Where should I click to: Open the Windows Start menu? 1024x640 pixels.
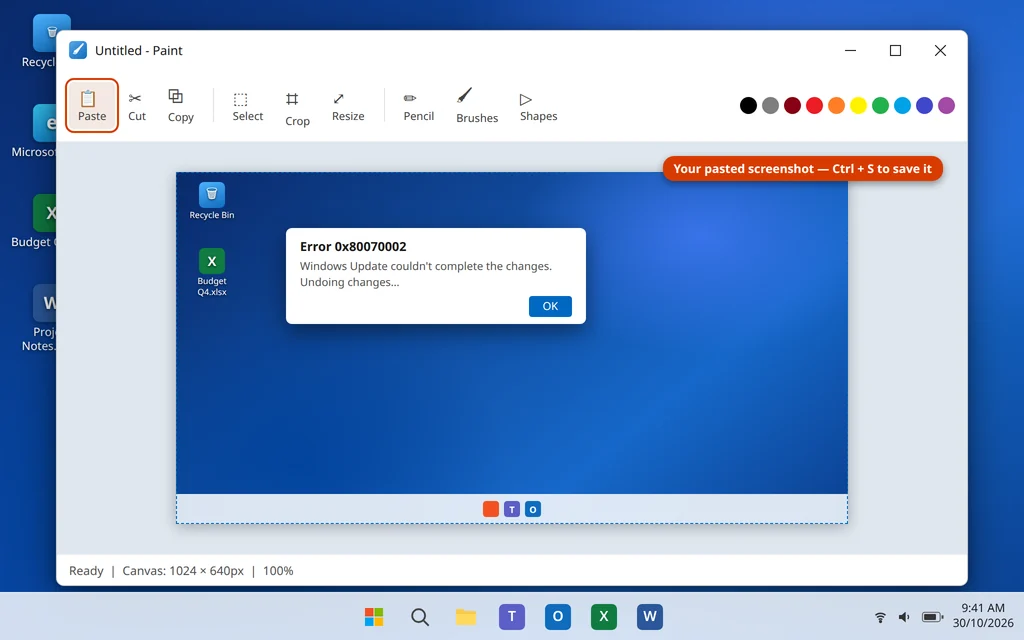click(x=374, y=616)
